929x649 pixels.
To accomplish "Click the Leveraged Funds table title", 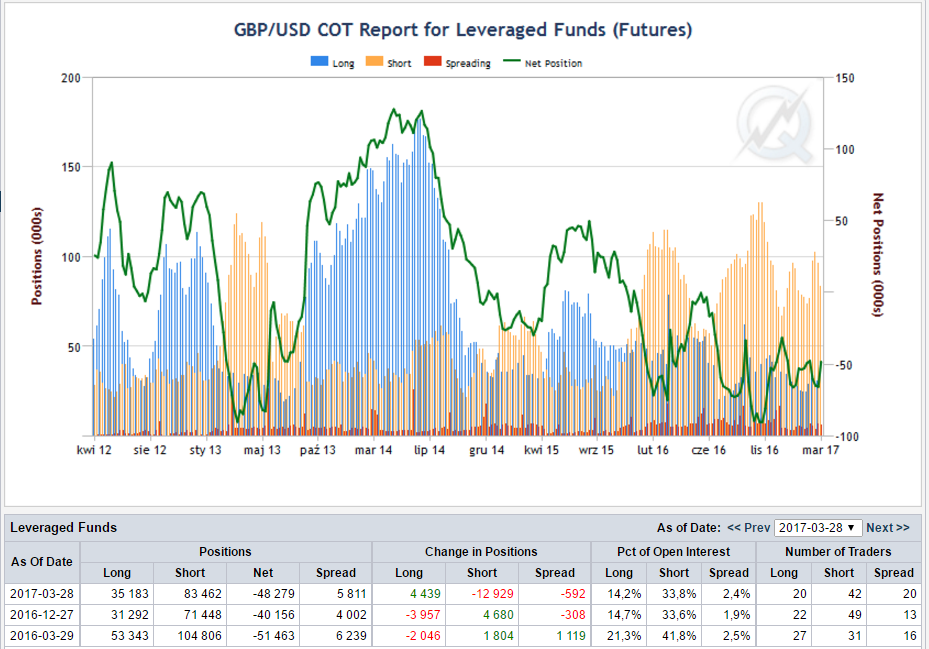I will coord(62,527).
